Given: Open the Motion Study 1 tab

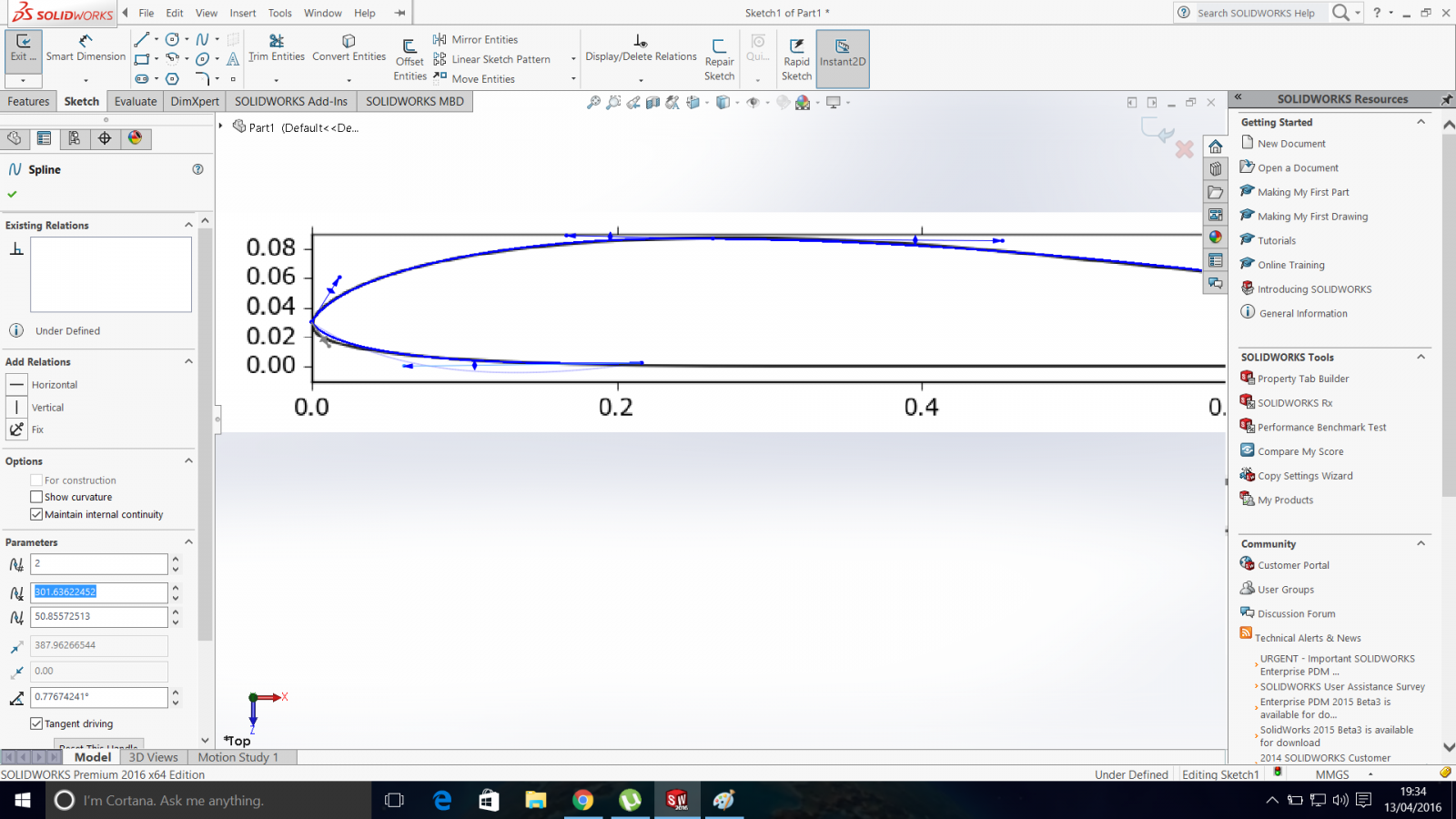Looking at the screenshot, I should click(x=238, y=757).
